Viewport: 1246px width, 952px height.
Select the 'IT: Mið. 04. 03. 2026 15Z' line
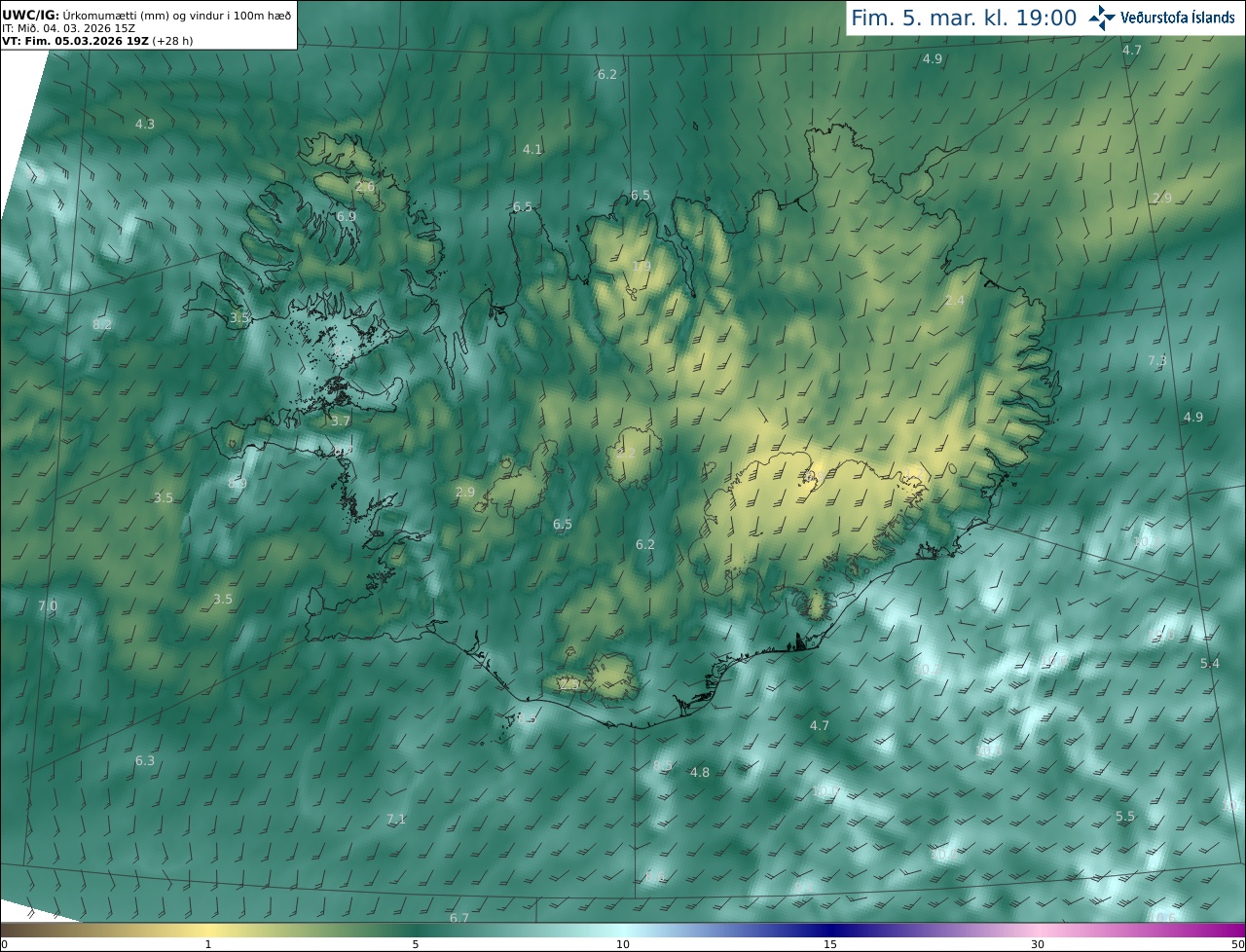(68, 28)
